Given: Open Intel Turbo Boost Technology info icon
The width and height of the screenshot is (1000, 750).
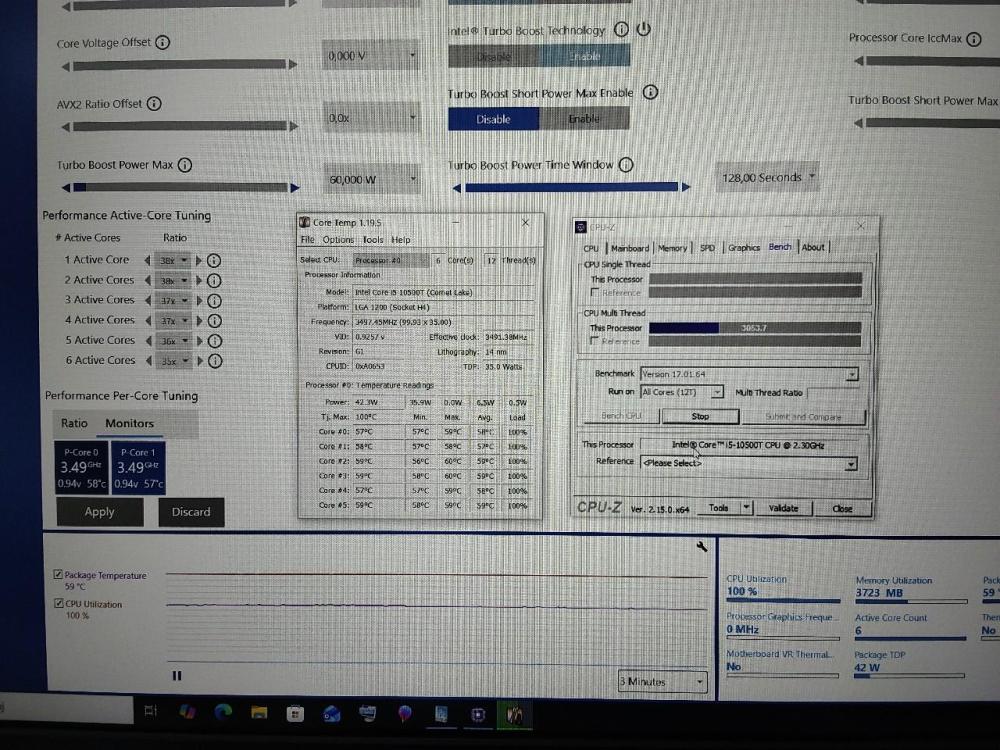Looking at the screenshot, I should [621, 29].
